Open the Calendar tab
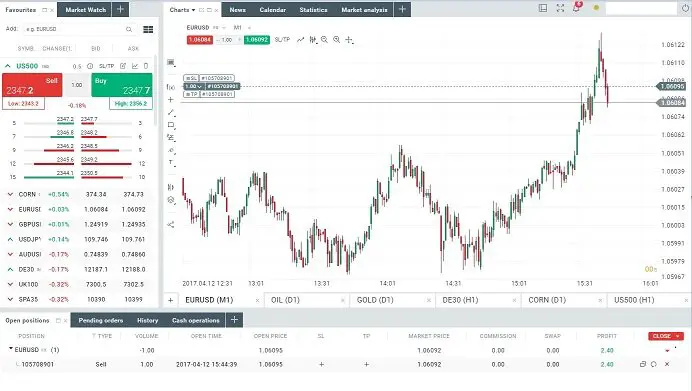Viewport: 692px width, 391px height. (273, 9)
